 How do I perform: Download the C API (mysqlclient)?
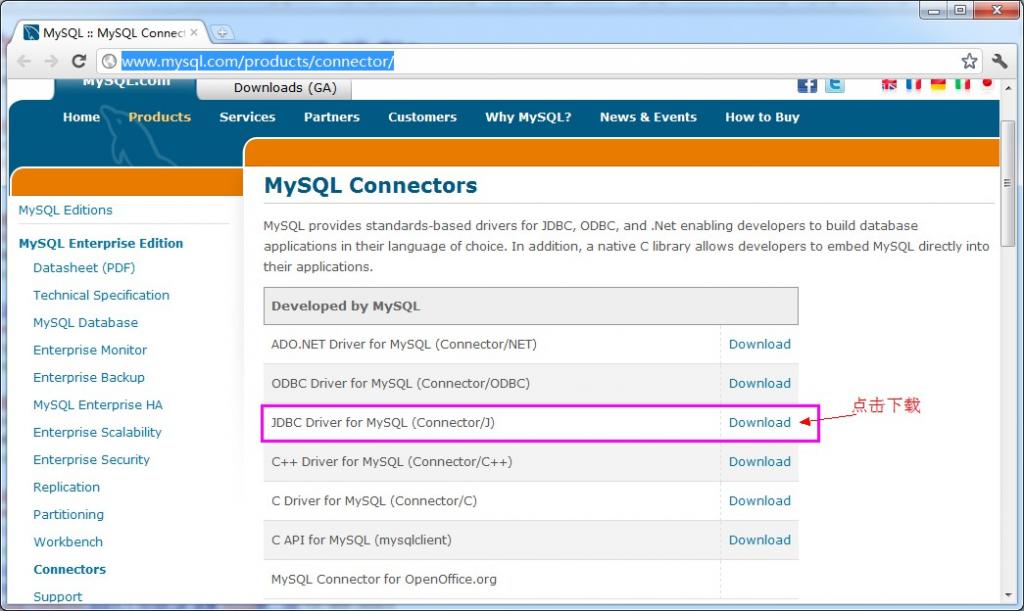click(760, 540)
